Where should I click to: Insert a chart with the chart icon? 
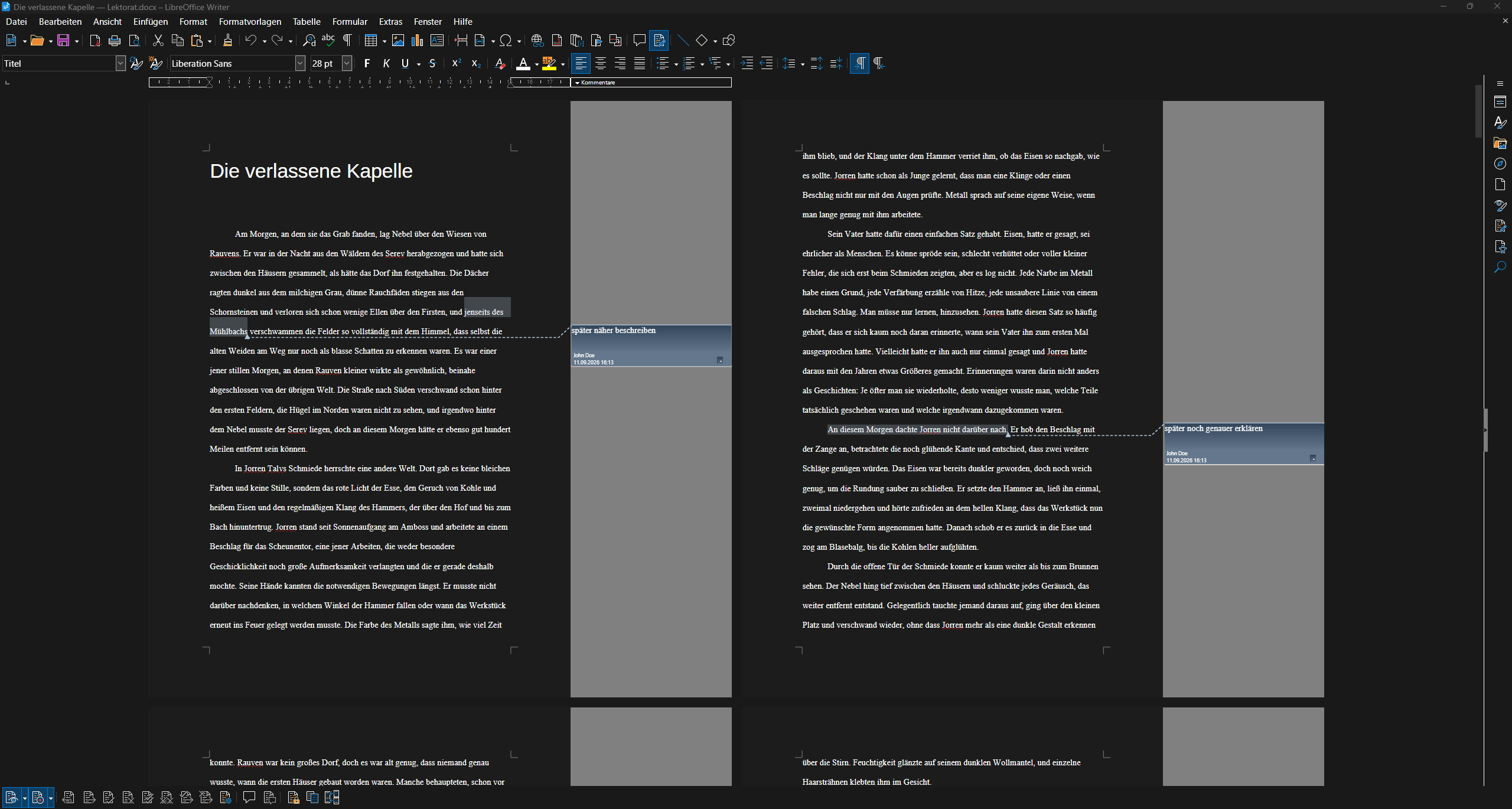pyautogui.click(x=418, y=40)
